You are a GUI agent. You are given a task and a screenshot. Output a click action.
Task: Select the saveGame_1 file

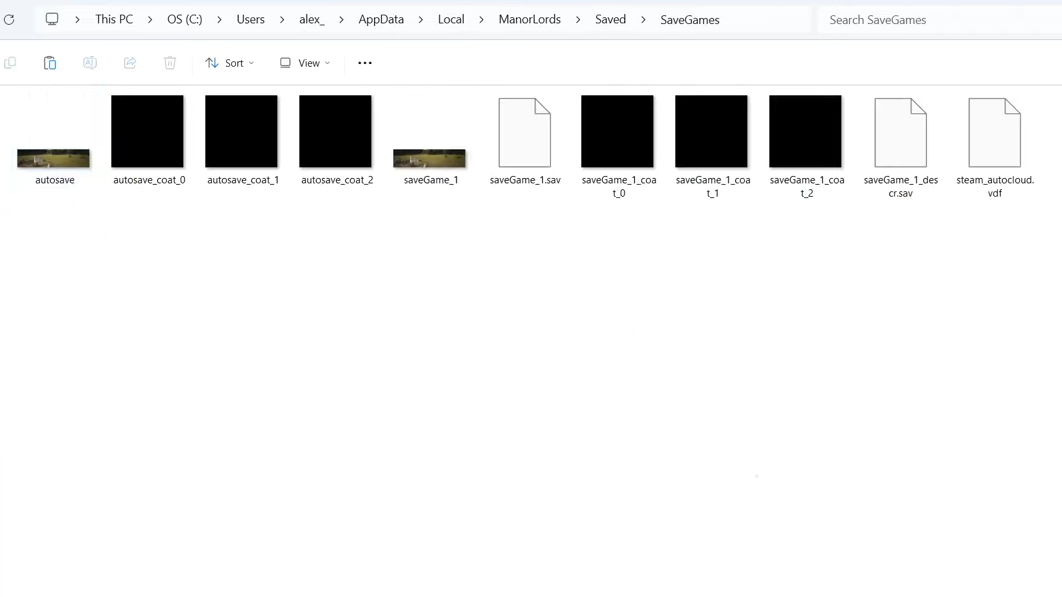(x=429, y=157)
